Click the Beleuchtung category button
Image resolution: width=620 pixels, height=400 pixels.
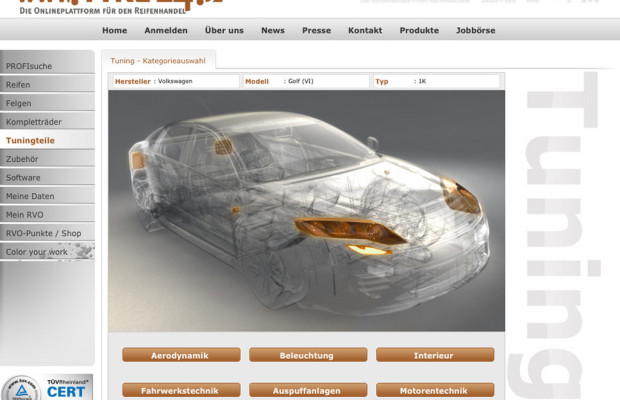(308, 355)
